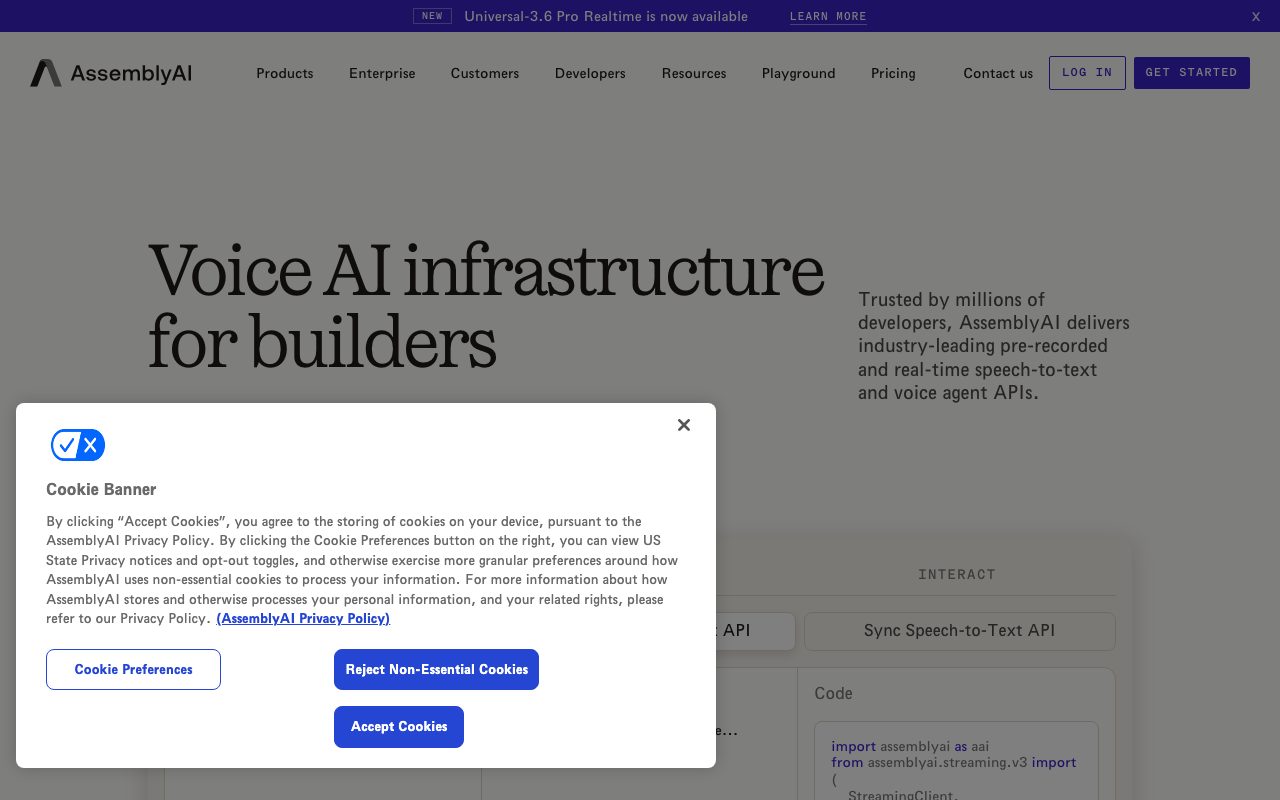Click the GET STARTED button
This screenshot has width=1280, height=800.
click(x=1192, y=73)
